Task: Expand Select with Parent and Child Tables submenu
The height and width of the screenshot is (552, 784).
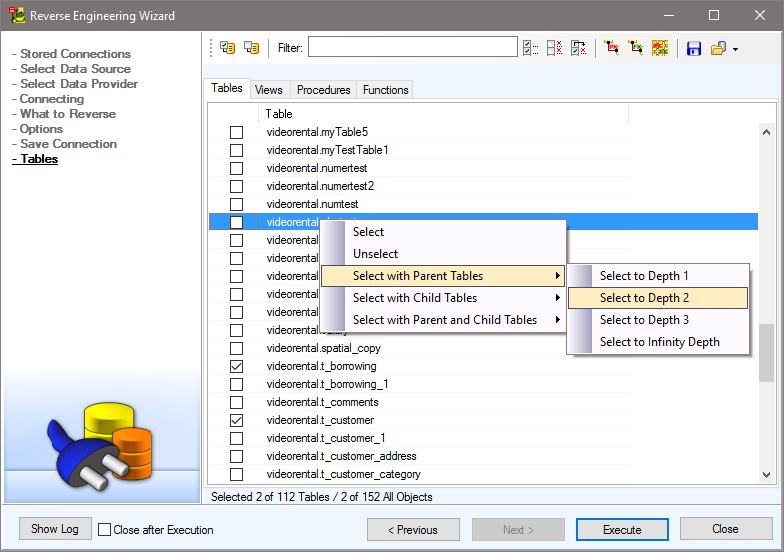Action: pyautogui.click(x=444, y=320)
